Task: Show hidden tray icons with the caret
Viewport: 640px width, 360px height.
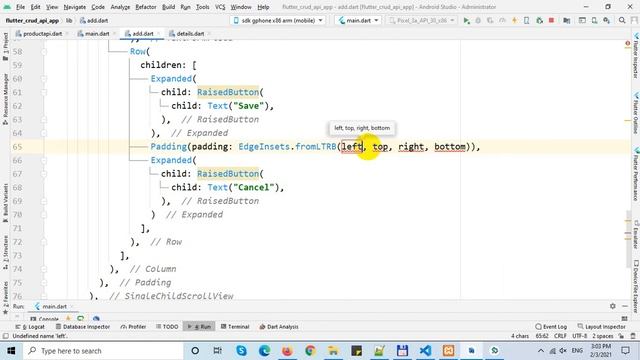Action: (x=541, y=351)
